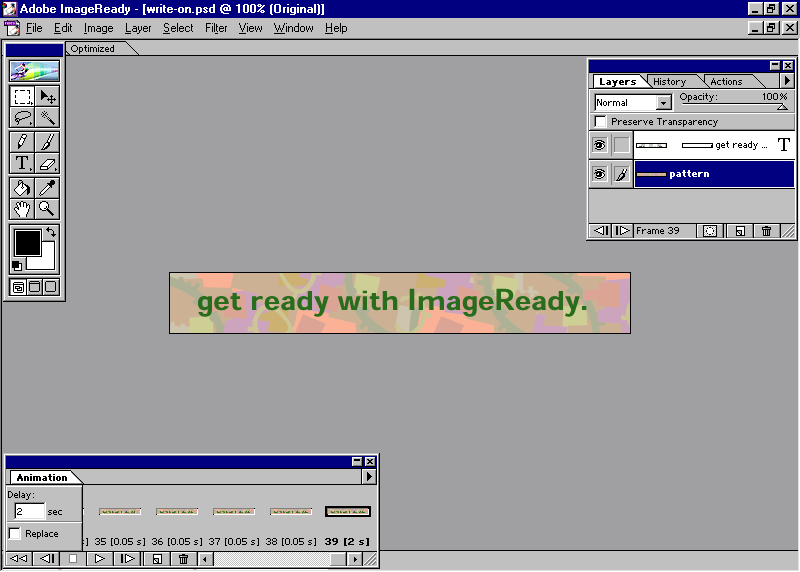Select frame 38 thumbnail

pyautogui.click(x=291, y=511)
